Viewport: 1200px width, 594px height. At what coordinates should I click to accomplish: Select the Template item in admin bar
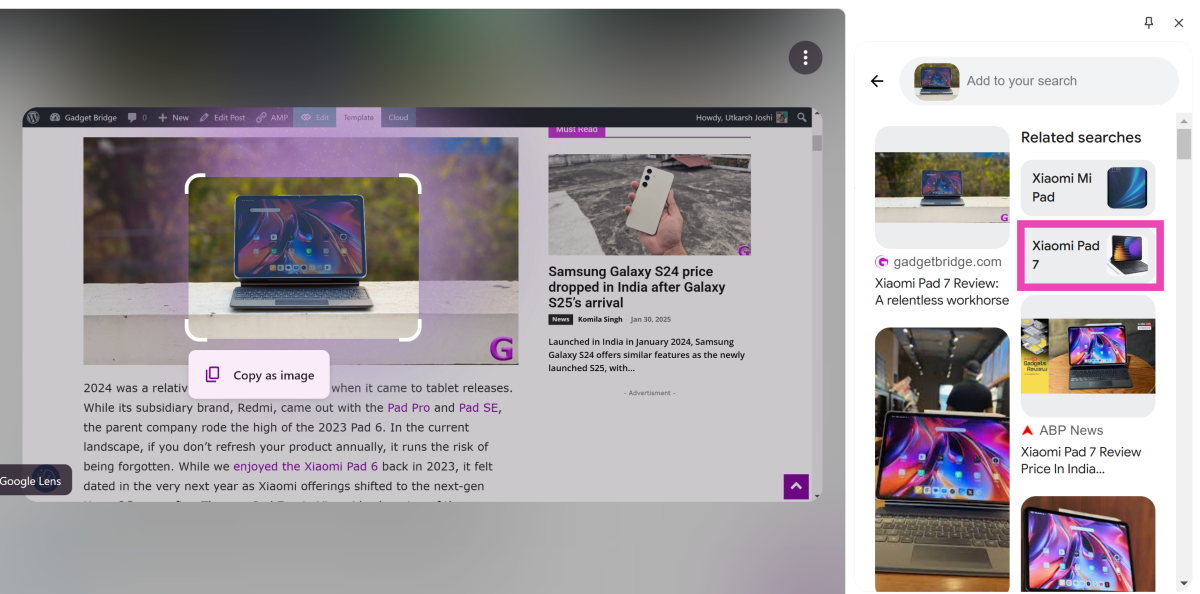click(x=358, y=117)
